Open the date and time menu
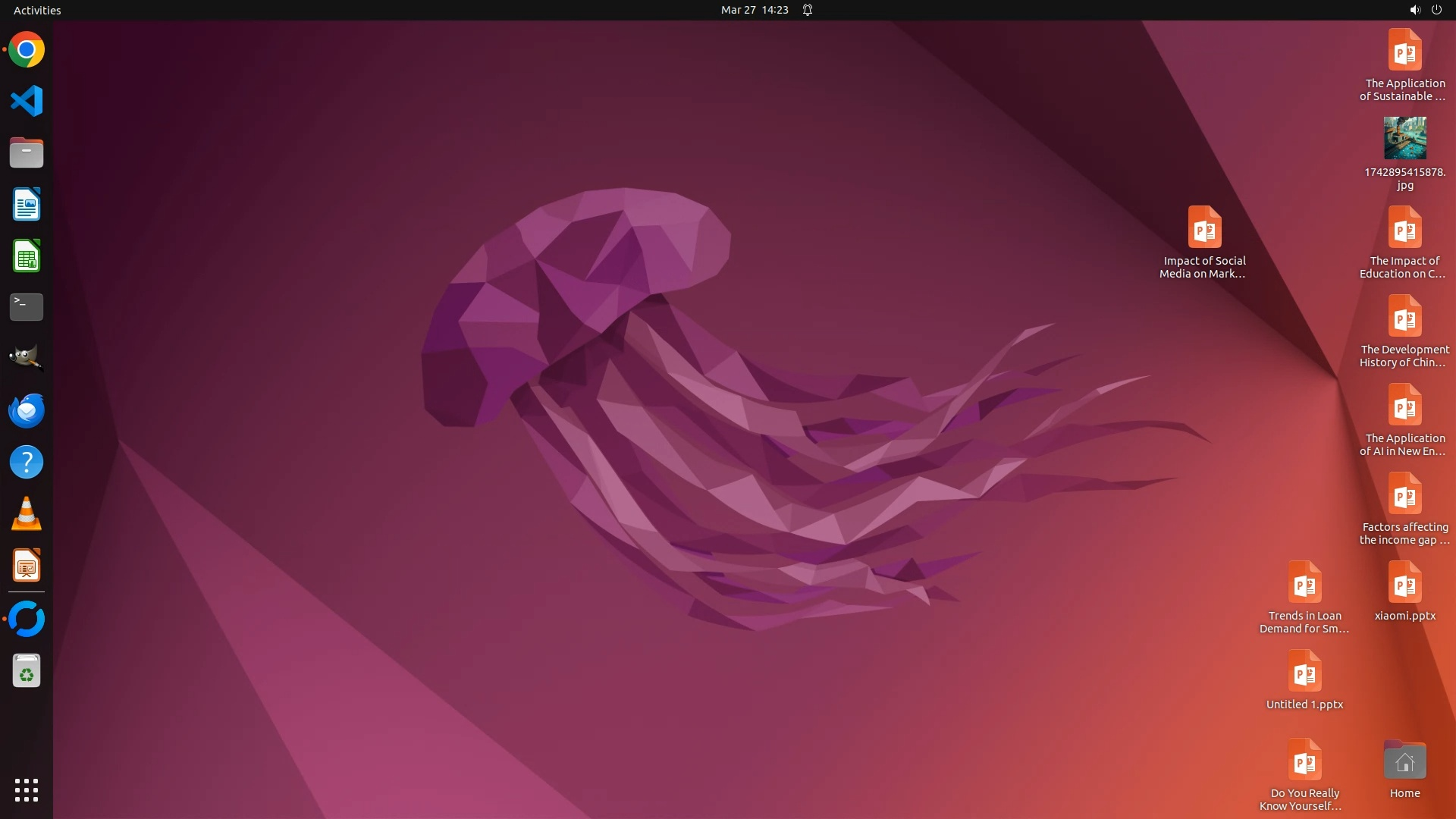This screenshot has width=1456, height=819. click(754, 10)
